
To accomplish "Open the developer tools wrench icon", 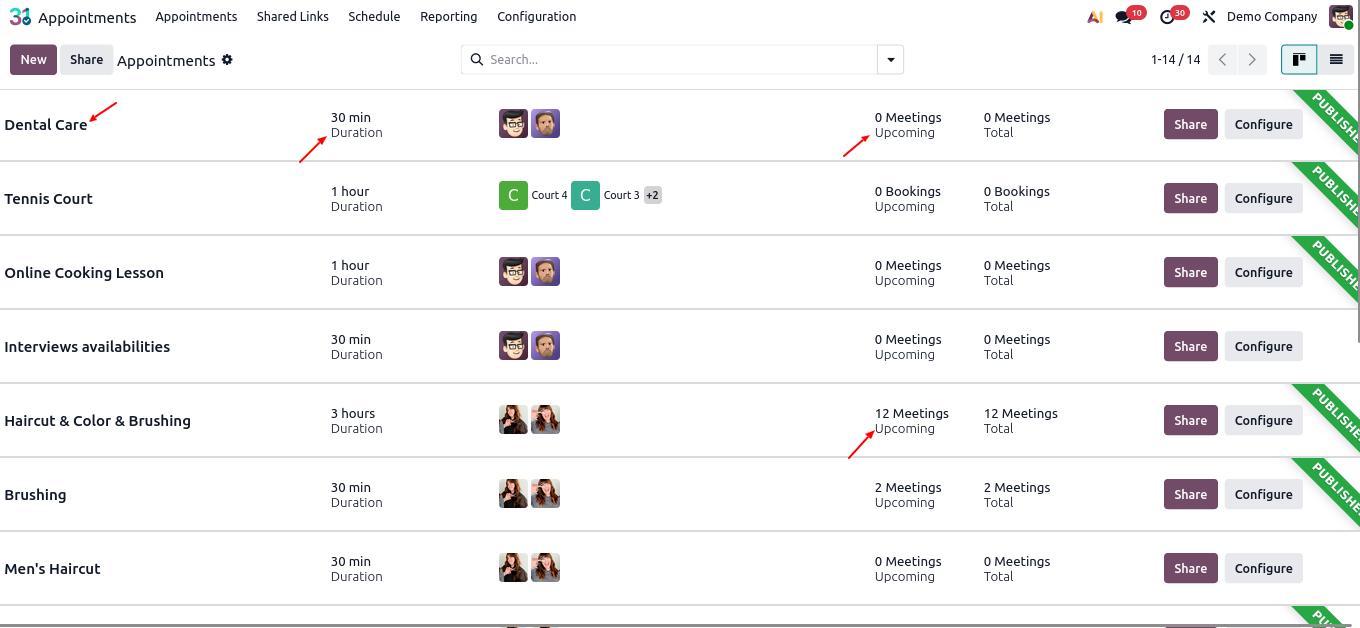I will click(1209, 17).
